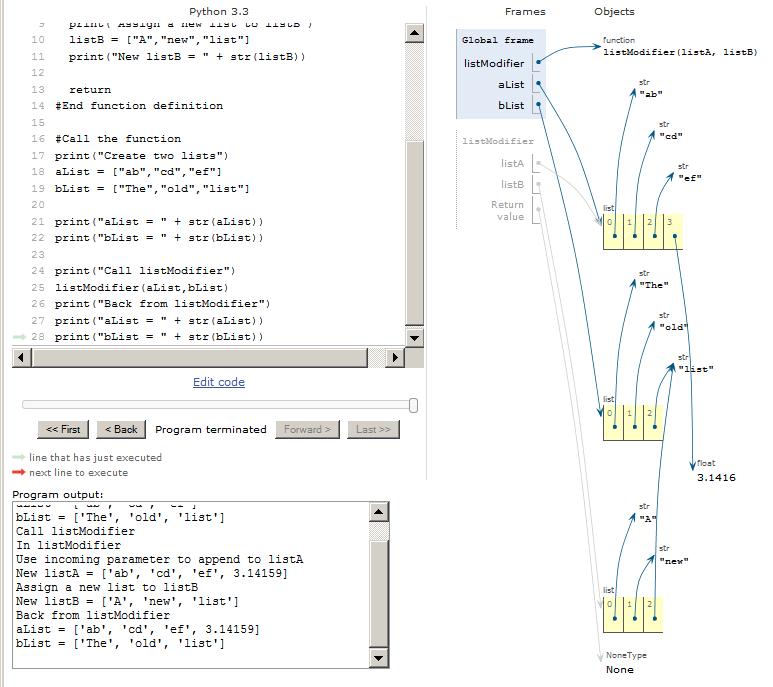Click the disabled Forward > button
This screenshot has height=687, width=773.
[307, 429]
